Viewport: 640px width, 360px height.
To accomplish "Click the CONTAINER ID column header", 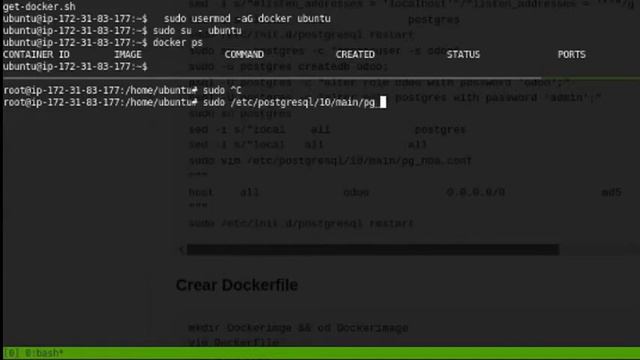I will [36, 54].
